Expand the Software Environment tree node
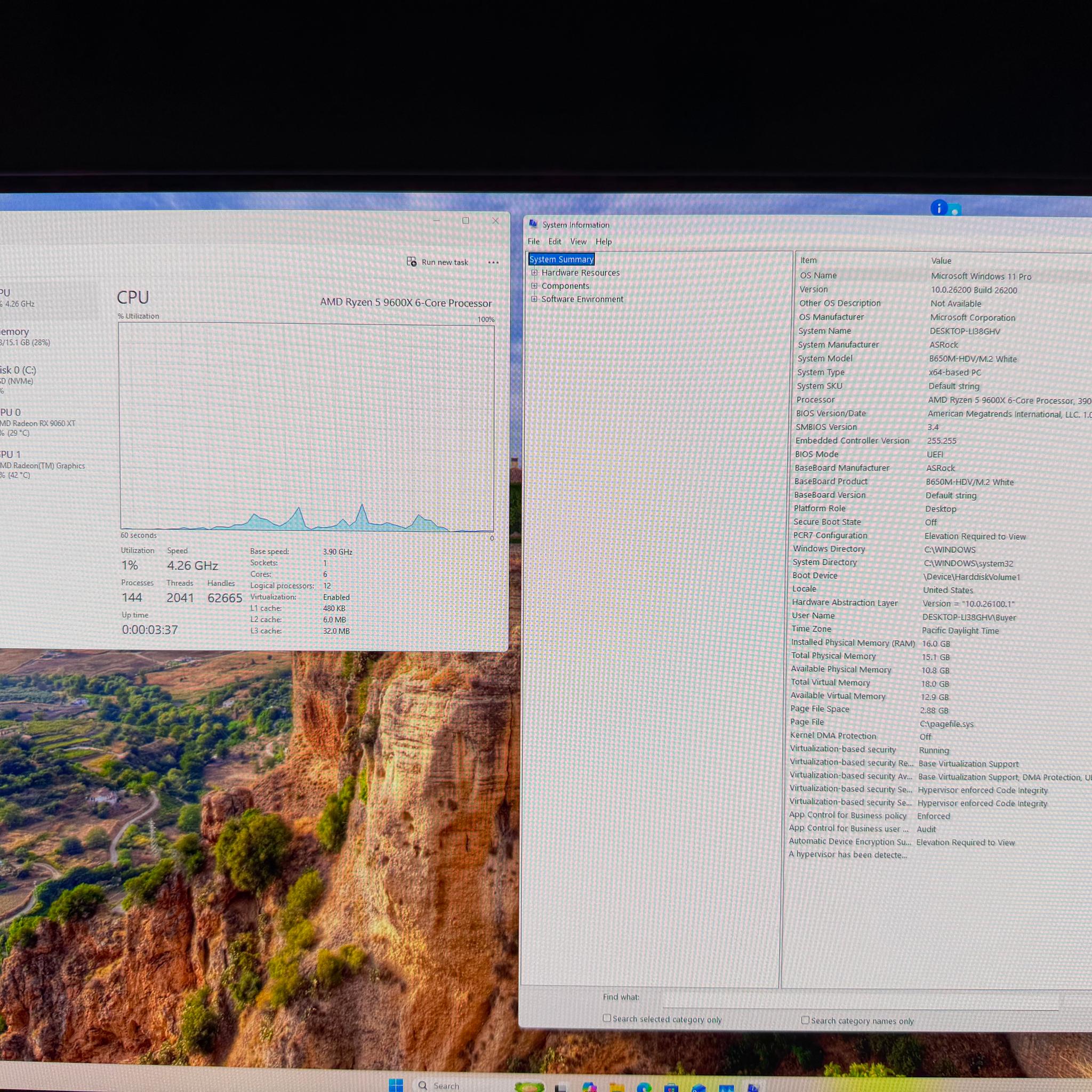The width and height of the screenshot is (1092, 1092). coord(534,299)
